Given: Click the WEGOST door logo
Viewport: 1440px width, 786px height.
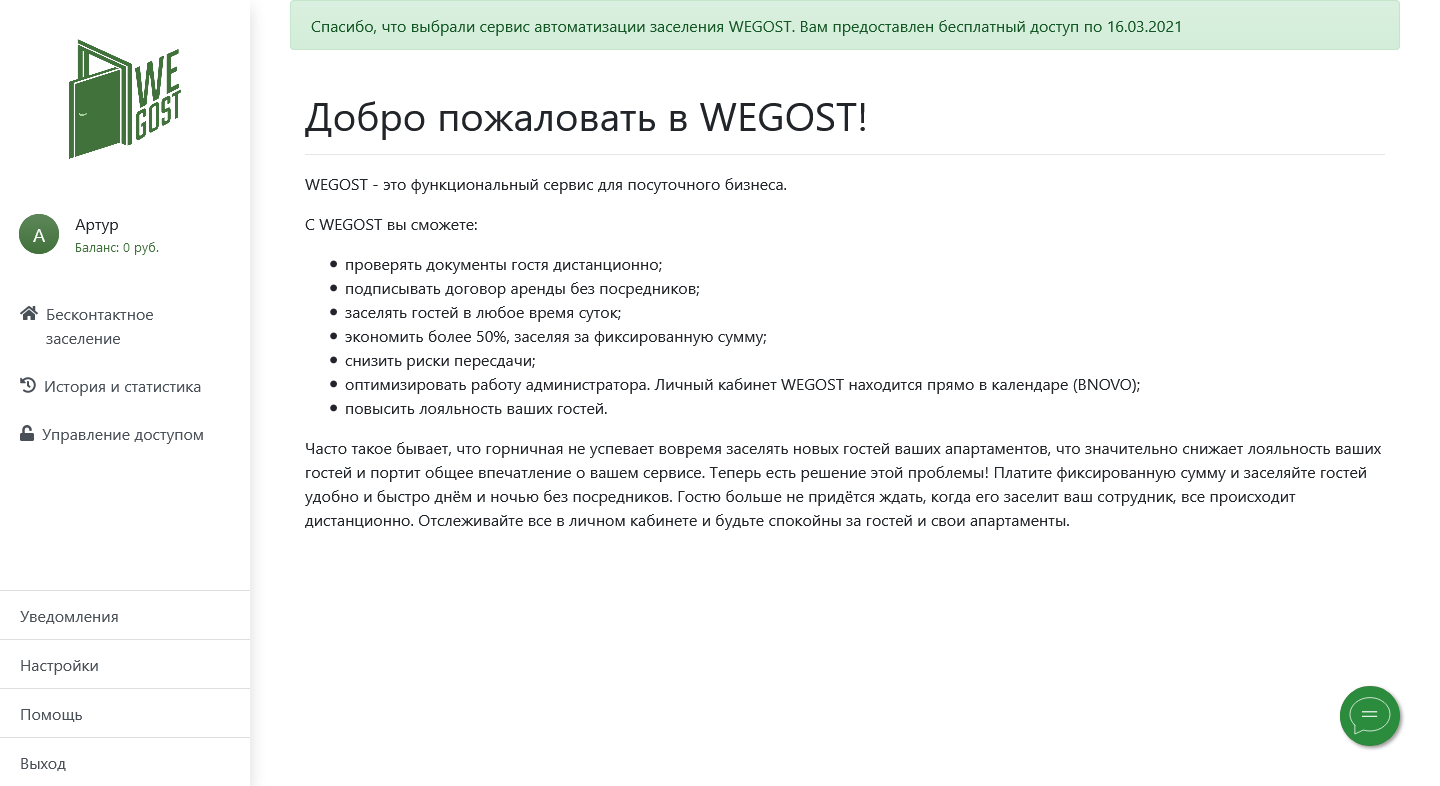Looking at the screenshot, I should [x=125, y=99].
